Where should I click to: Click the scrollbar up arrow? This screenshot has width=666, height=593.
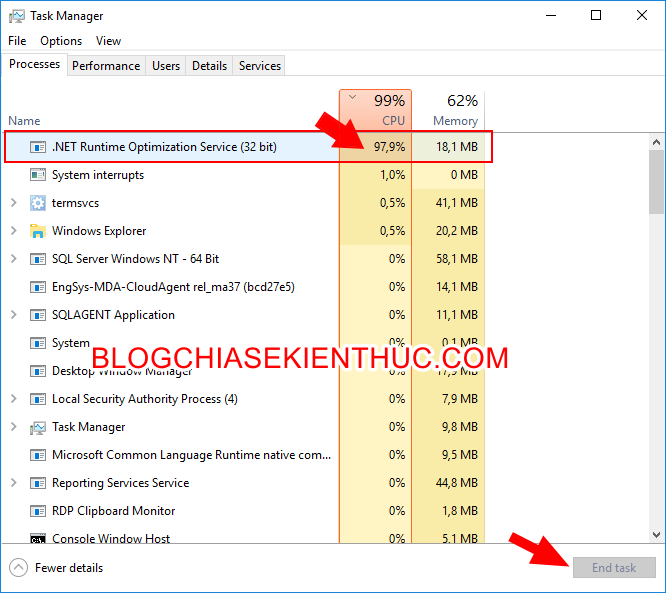[x=657, y=142]
